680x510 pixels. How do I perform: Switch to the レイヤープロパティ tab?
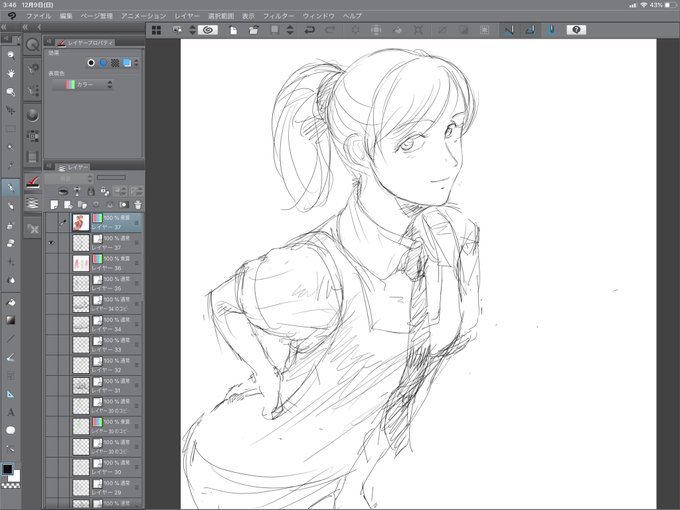point(86,42)
